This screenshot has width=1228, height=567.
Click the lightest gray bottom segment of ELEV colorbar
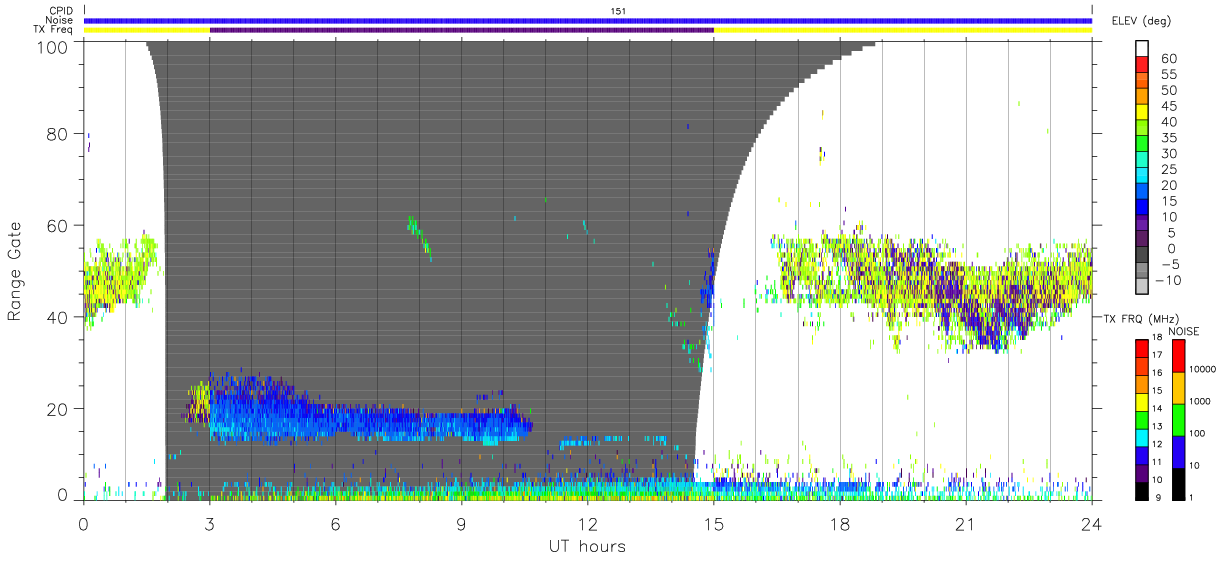[1141, 288]
